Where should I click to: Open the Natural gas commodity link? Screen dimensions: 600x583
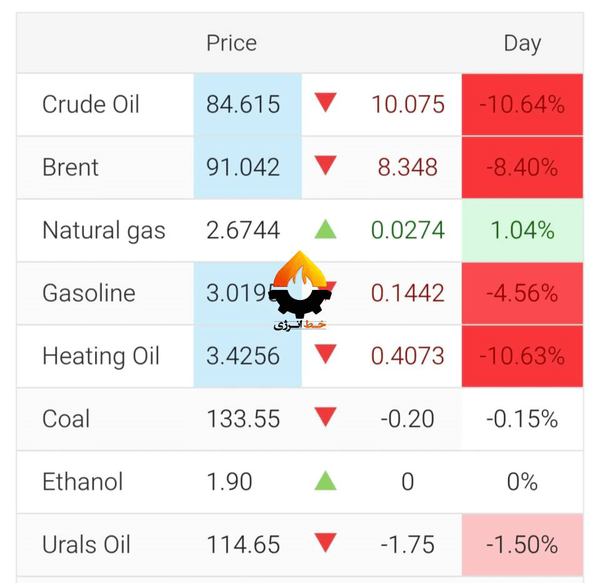(x=104, y=230)
